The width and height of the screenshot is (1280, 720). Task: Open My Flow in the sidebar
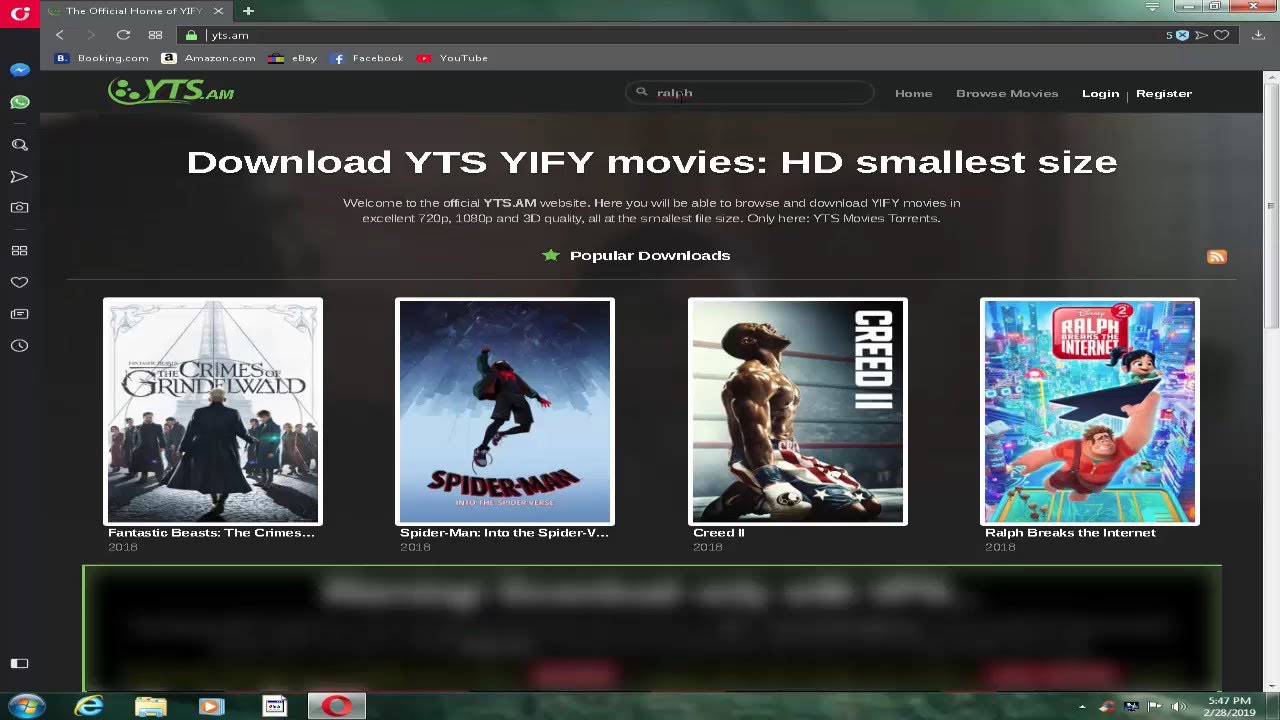[19, 177]
